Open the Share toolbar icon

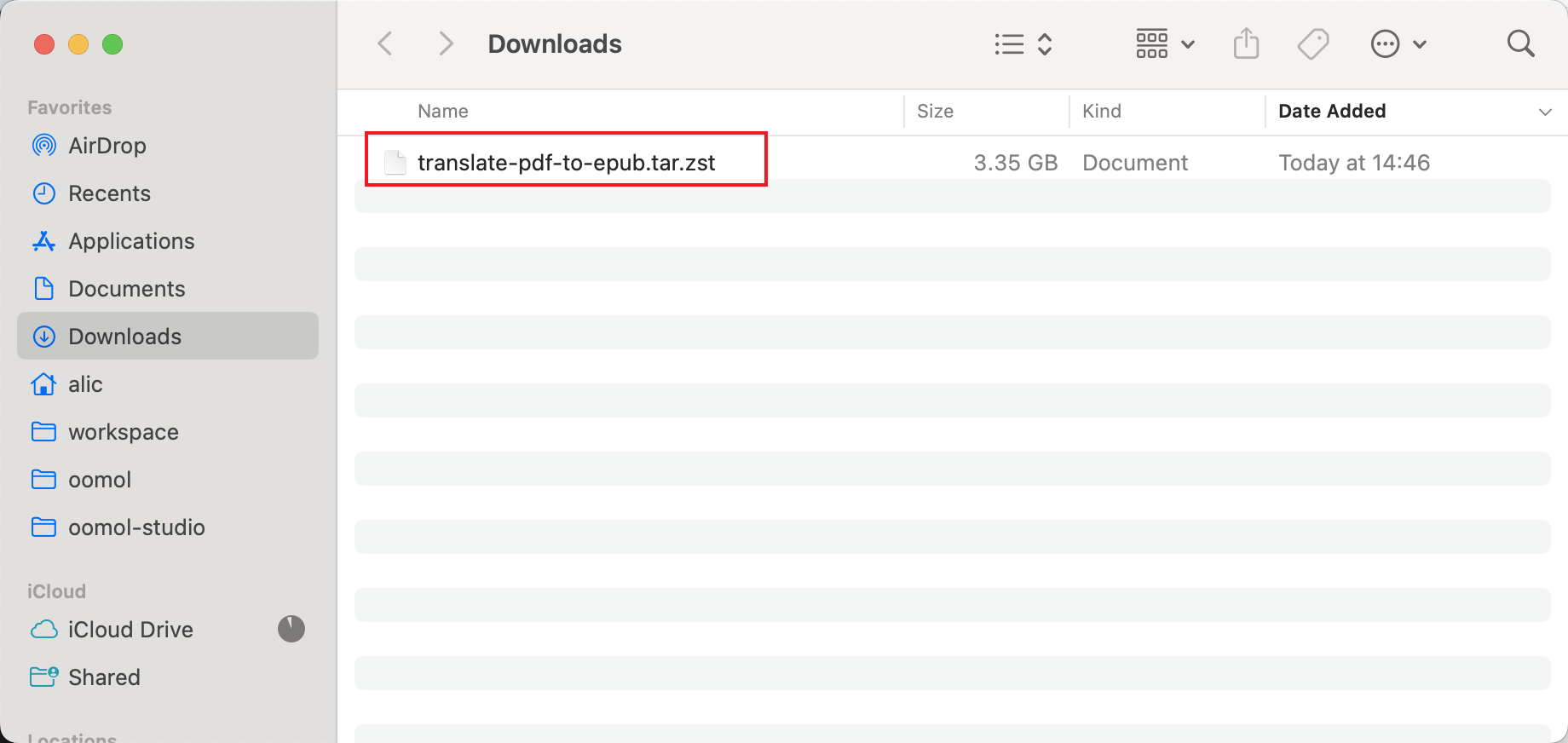1246,43
